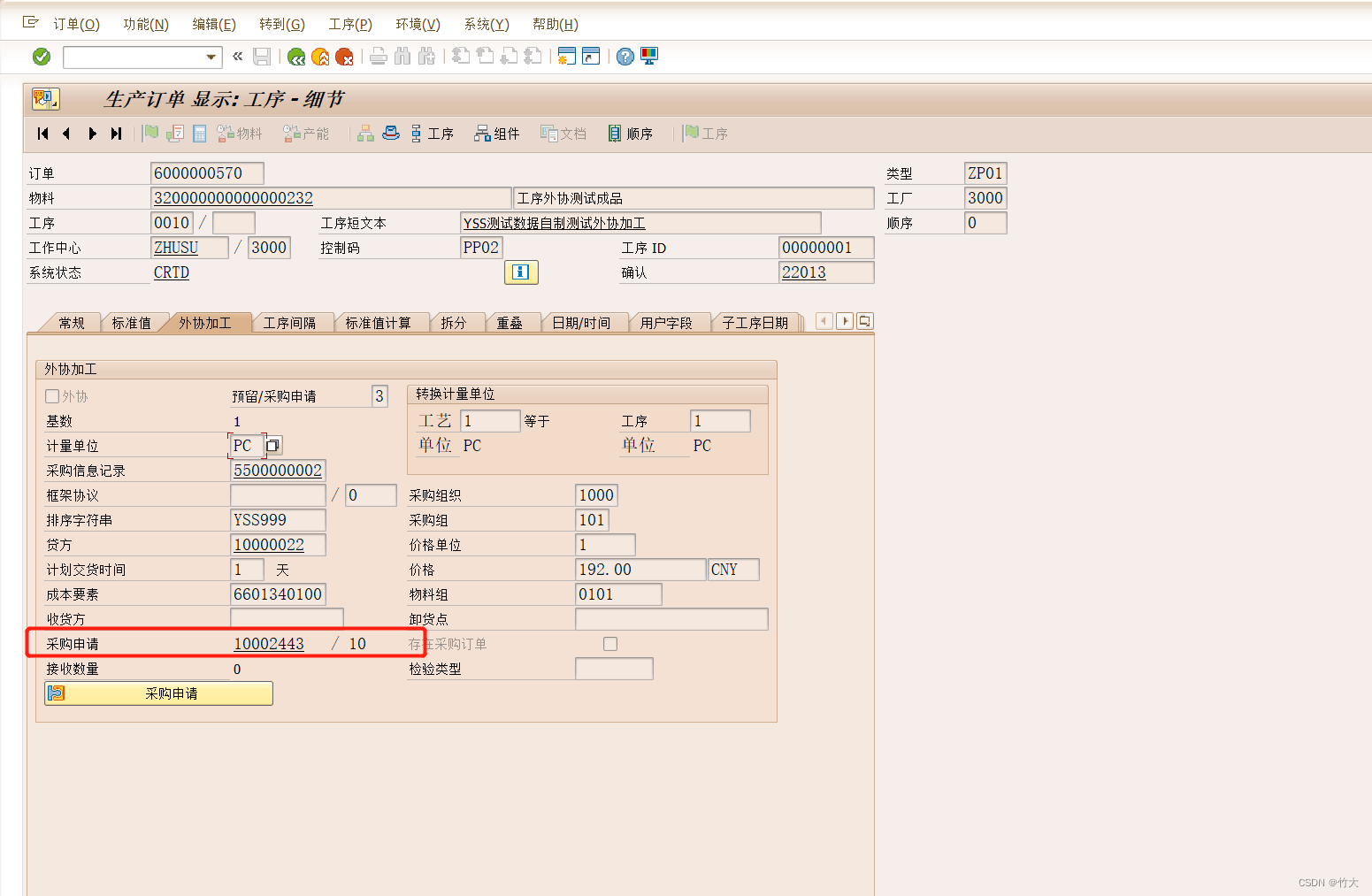Switch to the 工序间隔 tab
This screenshot has width=1372, height=896.
click(x=289, y=323)
